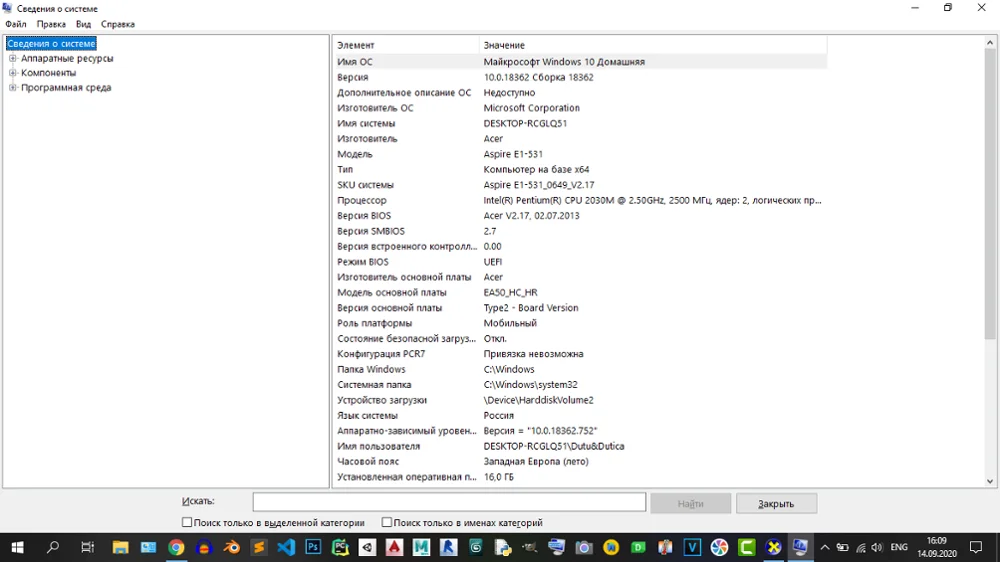
Task: Launch GIMP from the taskbar
Action: (x=529, y=547)
